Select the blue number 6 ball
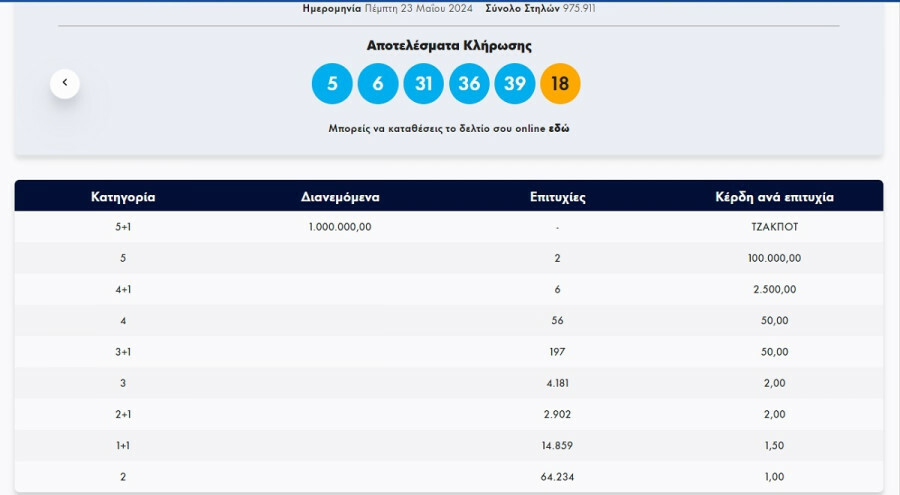The width and height of the screenshot is (900, 495). 378,84
